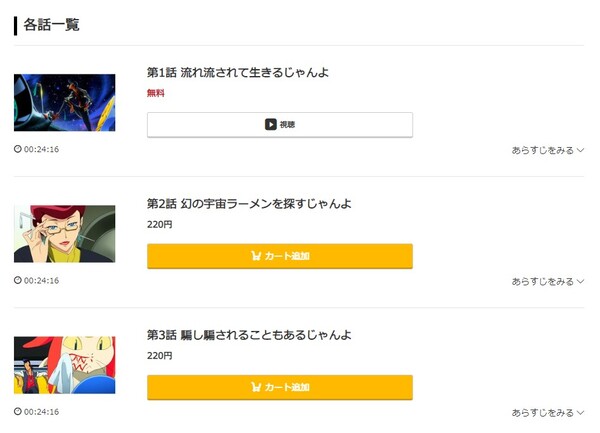Select the episode 3 thumbnail image
The image size is (600, 433).
click(x=64, y=364)
